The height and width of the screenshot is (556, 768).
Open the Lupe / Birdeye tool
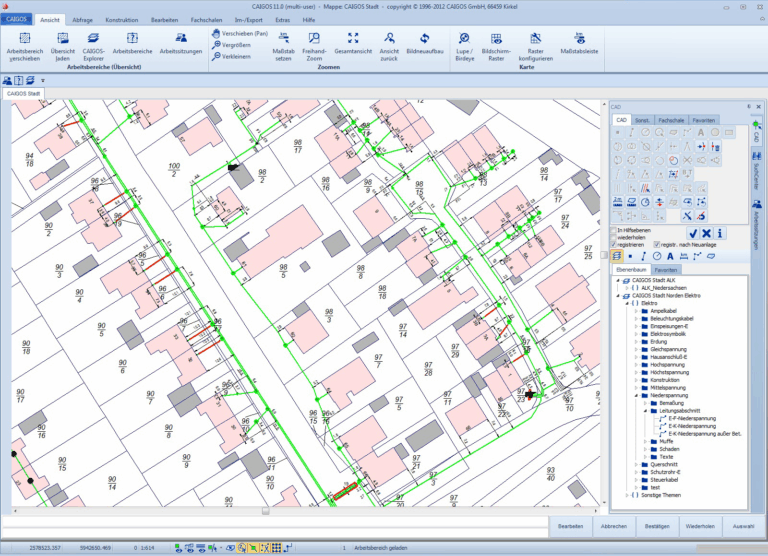[464, 40]
